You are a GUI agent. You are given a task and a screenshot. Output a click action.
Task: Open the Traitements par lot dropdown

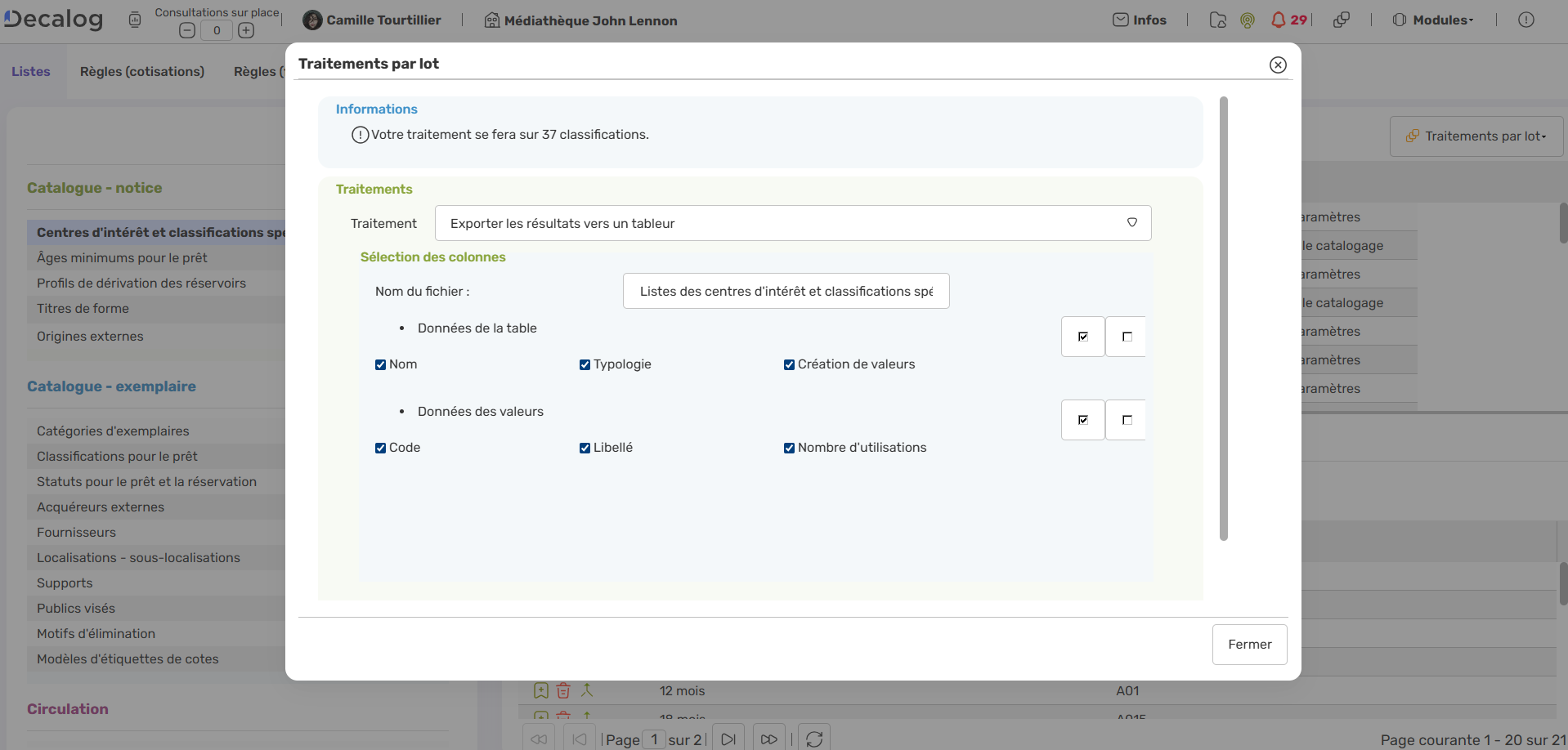click(1476, 136)
